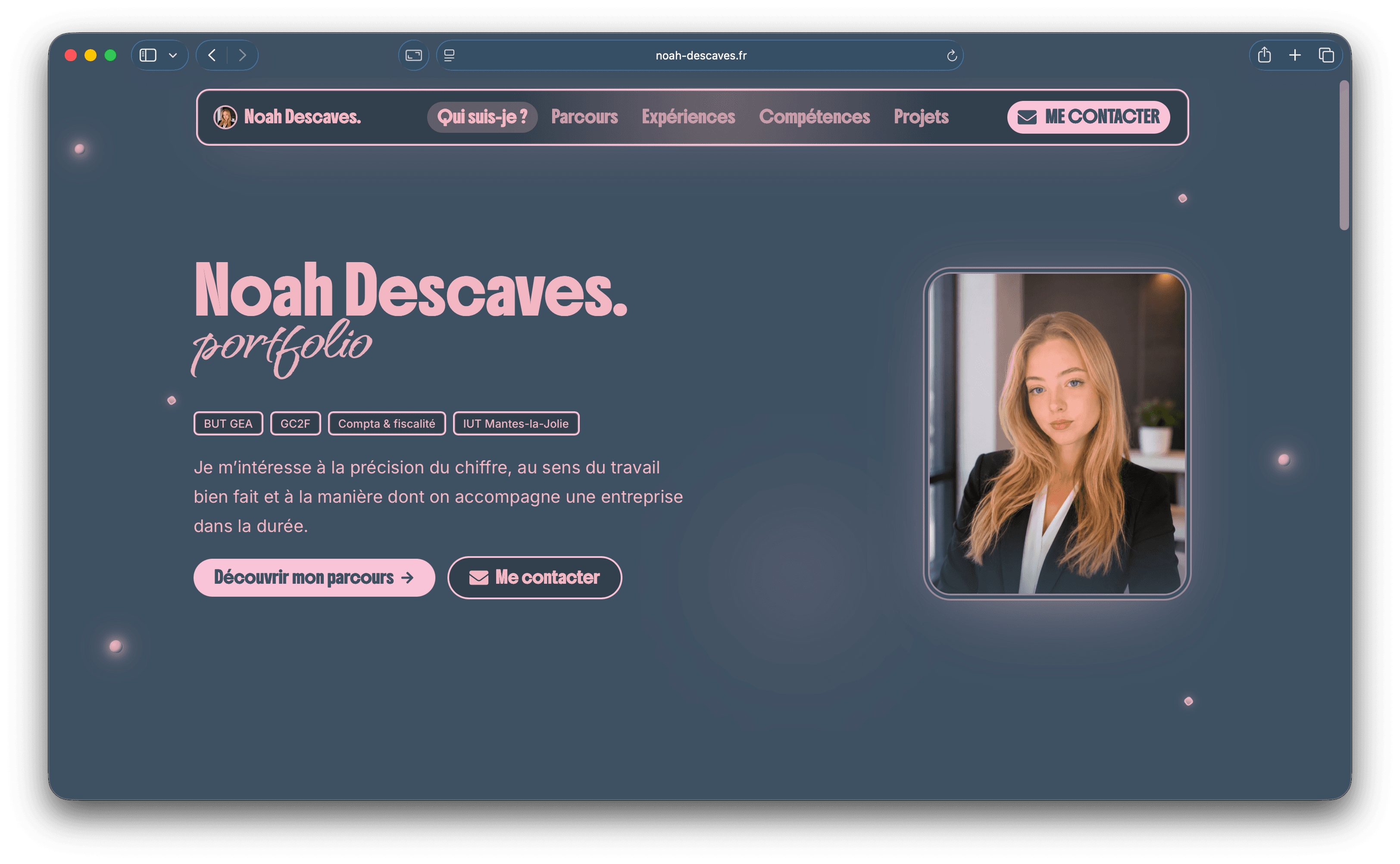The height and width of the screenshot is (864, 1400).
Task: Click the large portrait photo
Action: point(1057,433)
